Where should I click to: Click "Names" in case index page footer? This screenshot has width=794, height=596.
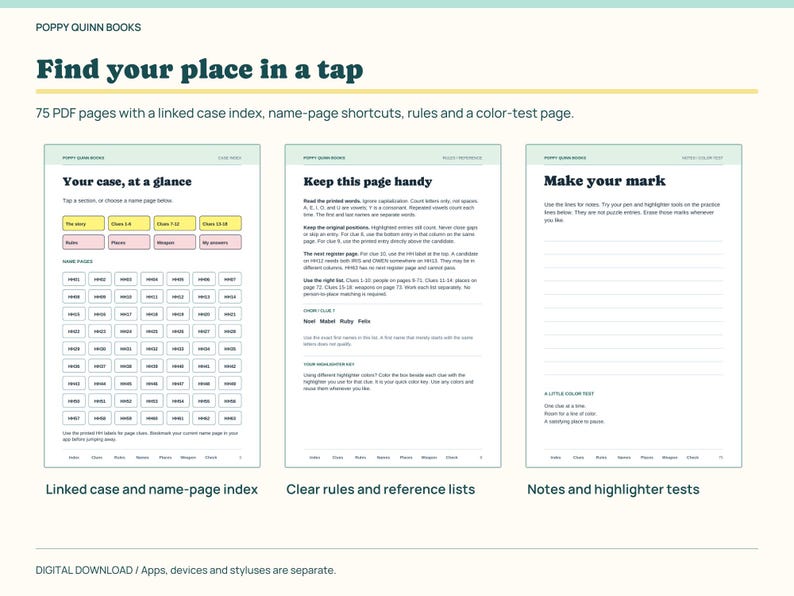tap(142, 457)
